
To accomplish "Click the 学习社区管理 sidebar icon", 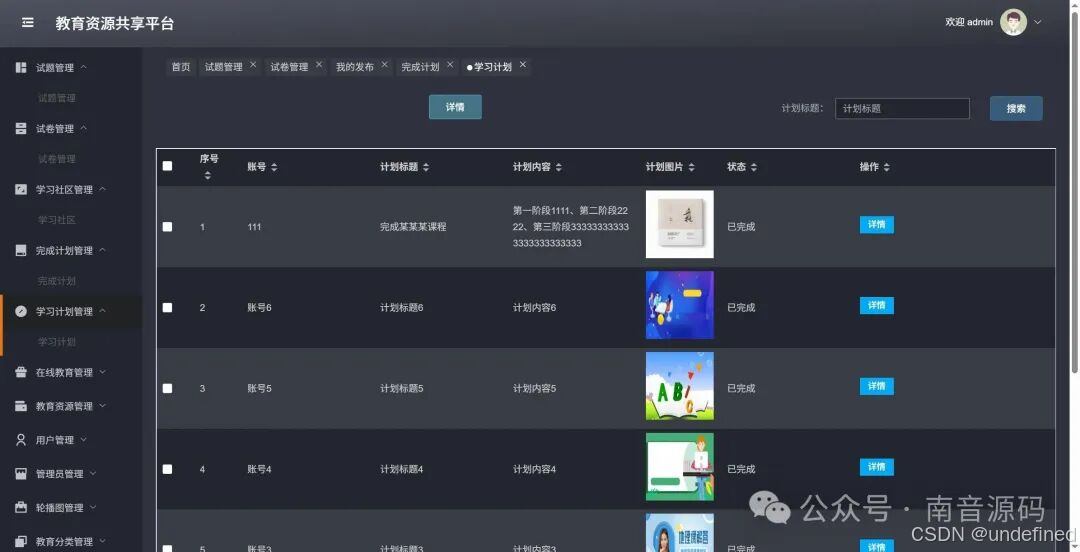I will (21, 189).
